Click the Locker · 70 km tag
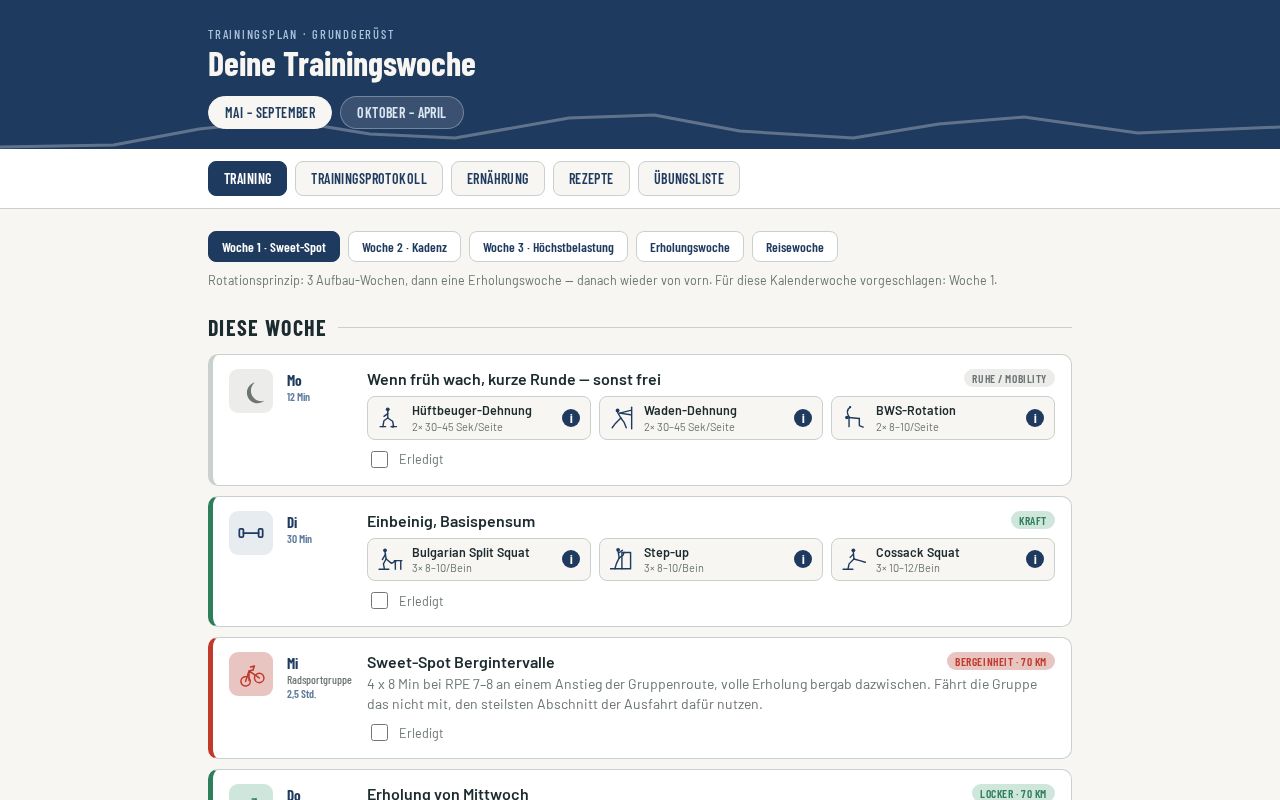Screen dimensions: 1280x800 (1013, 793)
